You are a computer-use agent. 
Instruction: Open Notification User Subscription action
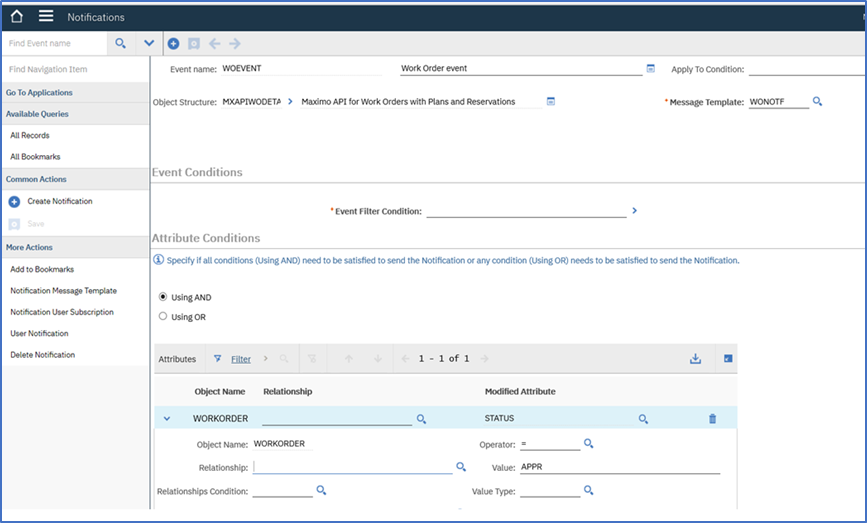[62, 312]
